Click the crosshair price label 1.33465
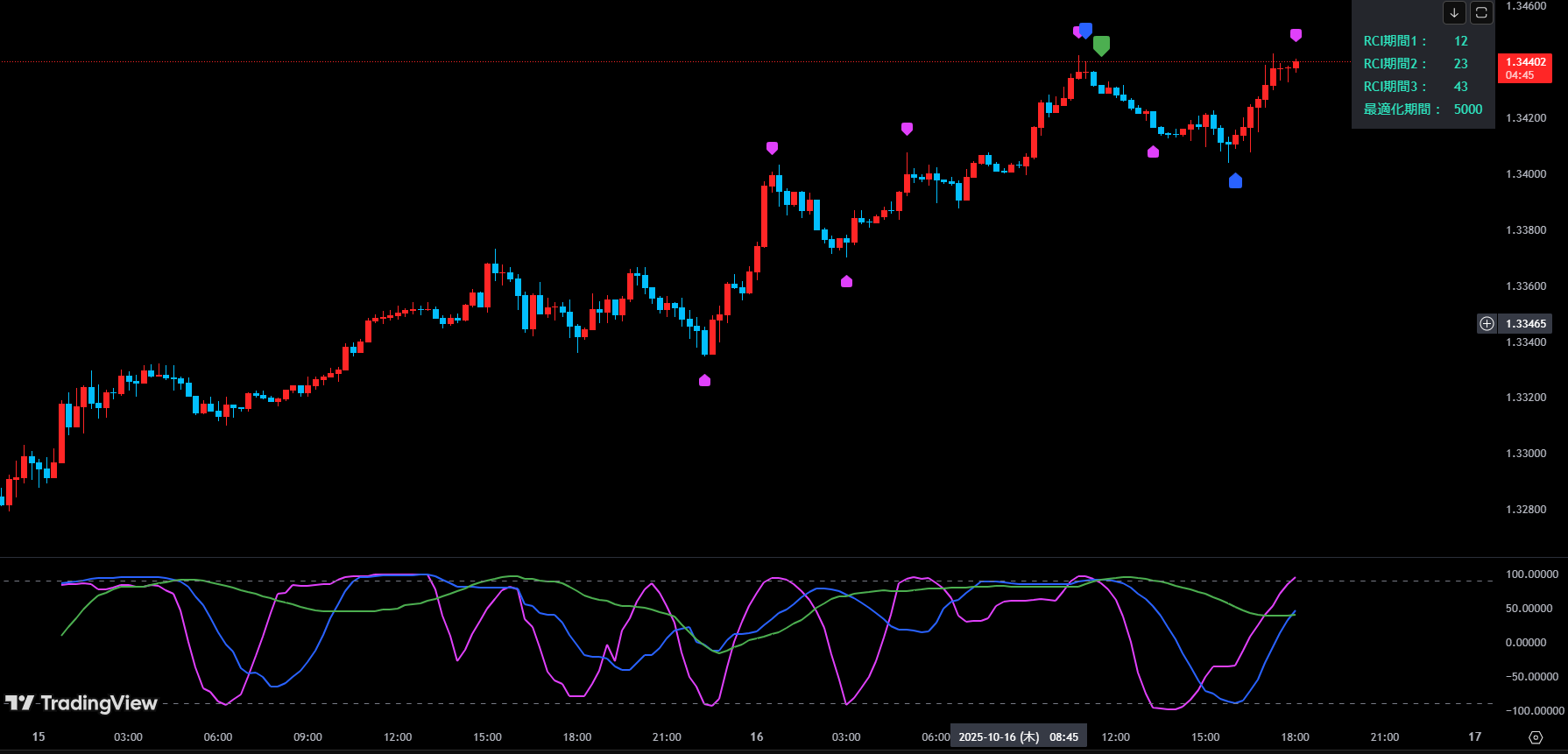 (1525, 324)
